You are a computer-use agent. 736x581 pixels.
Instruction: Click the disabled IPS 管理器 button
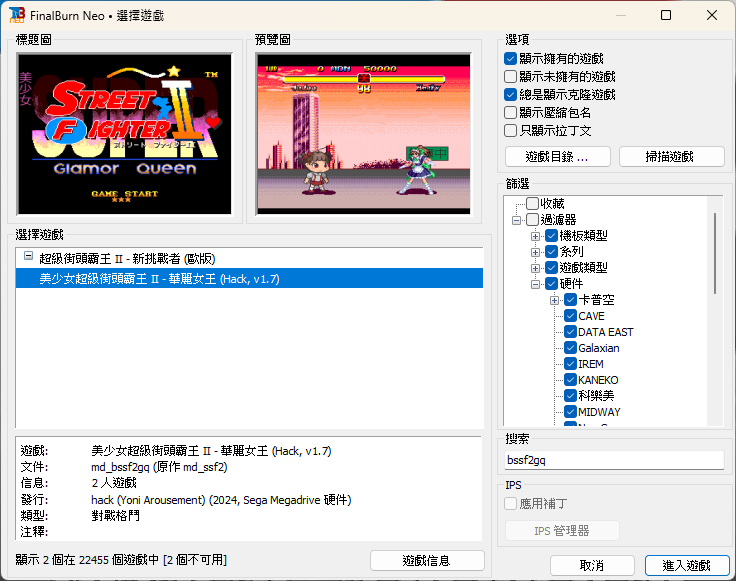pos(562,531)
